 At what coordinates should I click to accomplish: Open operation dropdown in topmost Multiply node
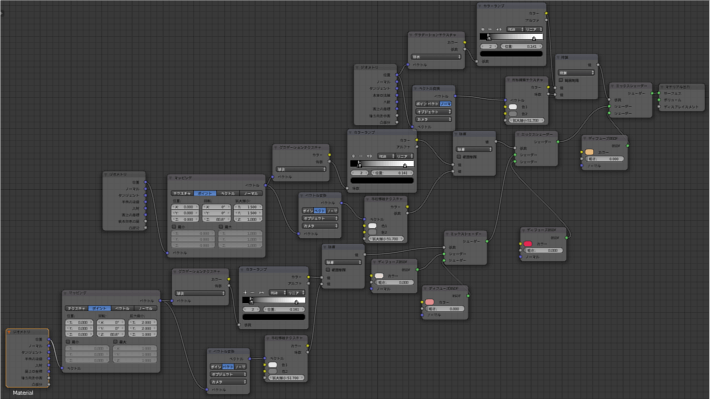coord(576,72)
